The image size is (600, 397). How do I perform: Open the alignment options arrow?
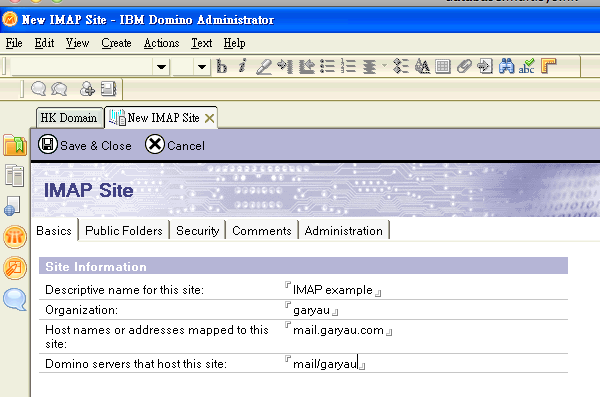click(x=385, y=66)
